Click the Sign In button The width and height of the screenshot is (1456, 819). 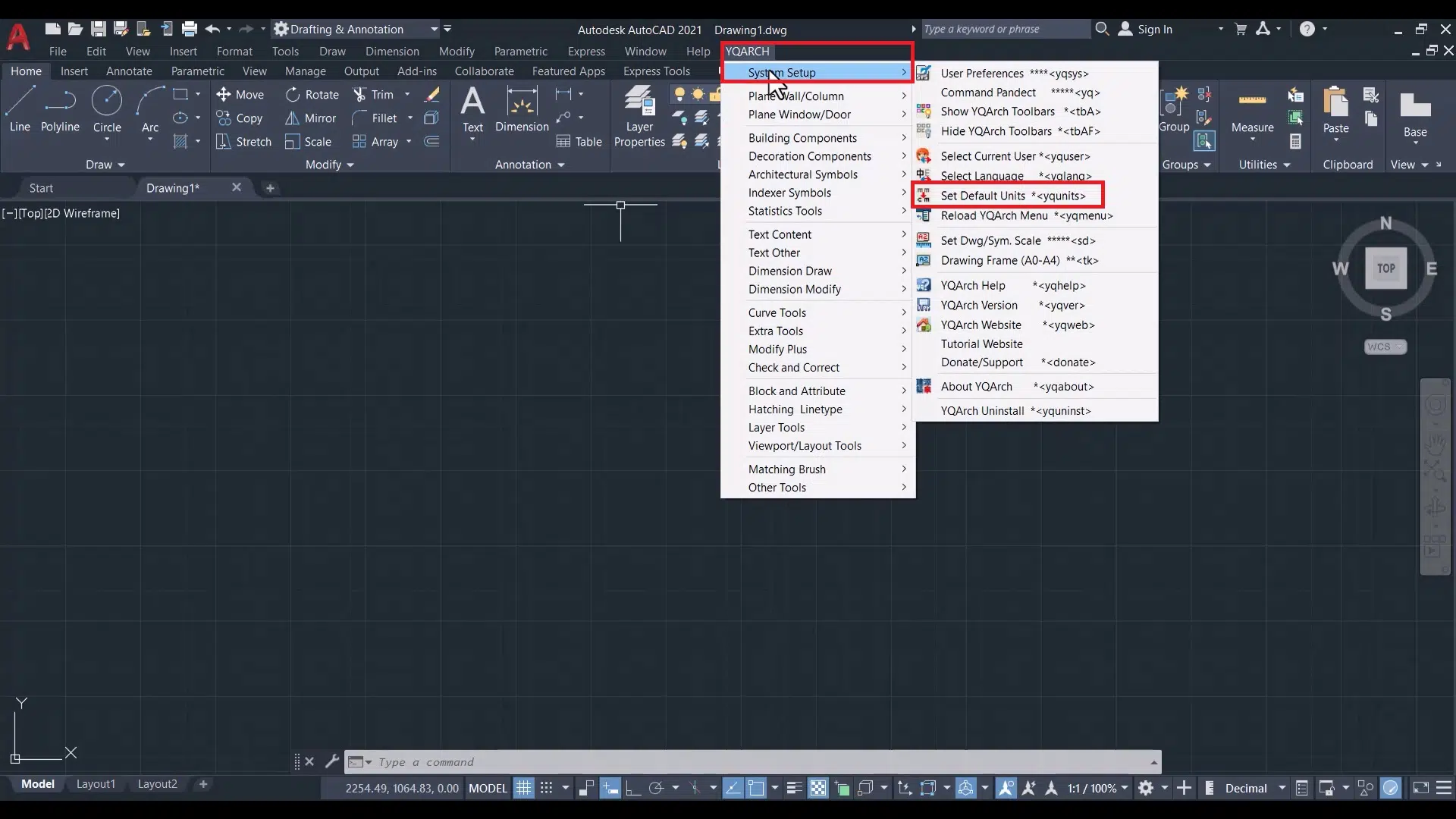tap(1153, 30)
